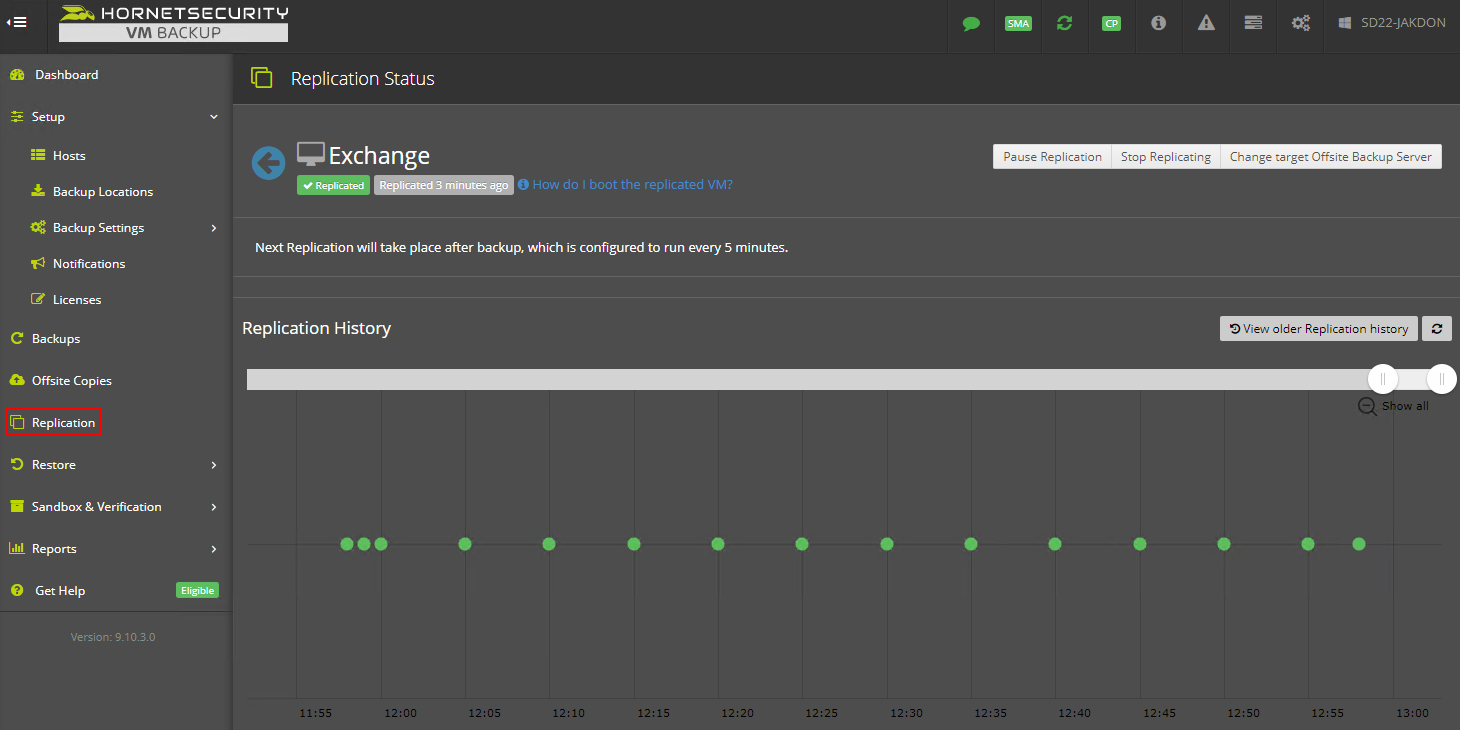Click the Eligible badge
This screenshot has height=730, width=1460.
tap(197, 591)
